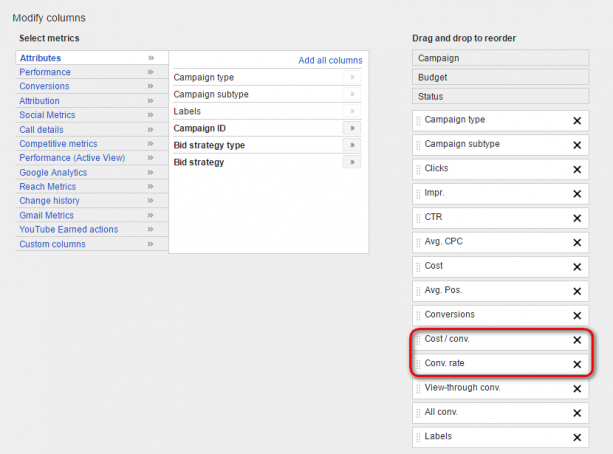The width and height of the screenshot is (613, 454).
Task: Expand the Performance metrics category
Action: pyautogui.click(x=45, y=73)
